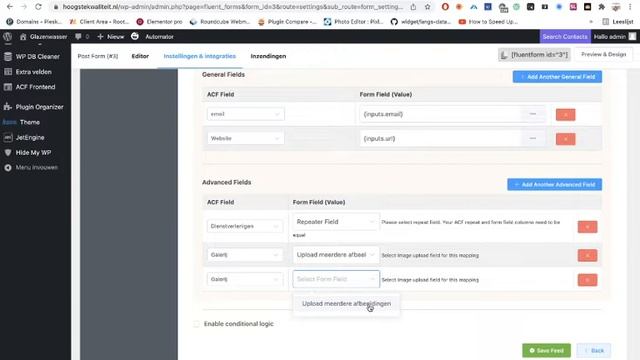Click the Post Form (#3) title
The width and height of the screenshot is (640, 360).
(98, 56)
